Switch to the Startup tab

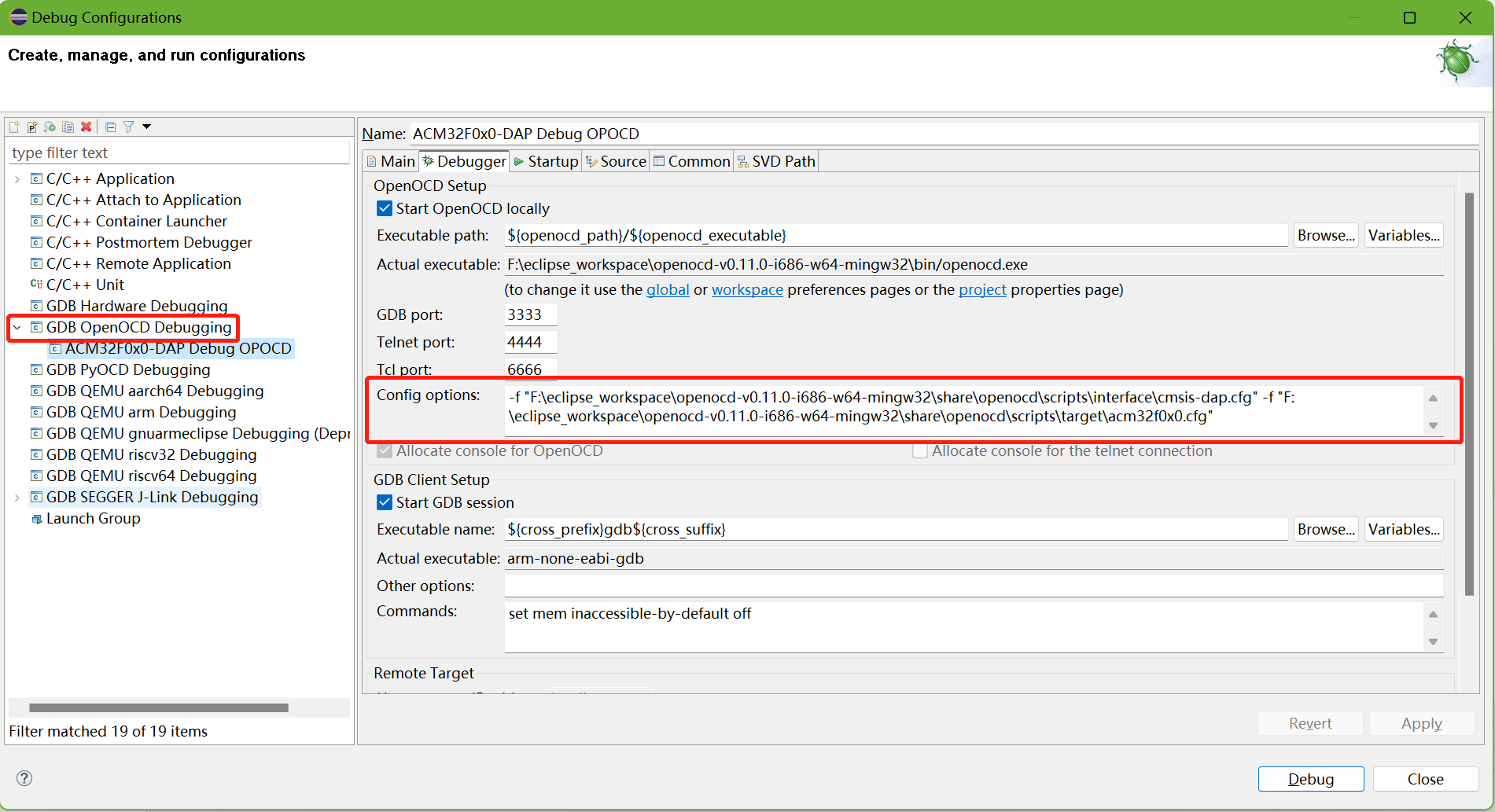(546, 161)
